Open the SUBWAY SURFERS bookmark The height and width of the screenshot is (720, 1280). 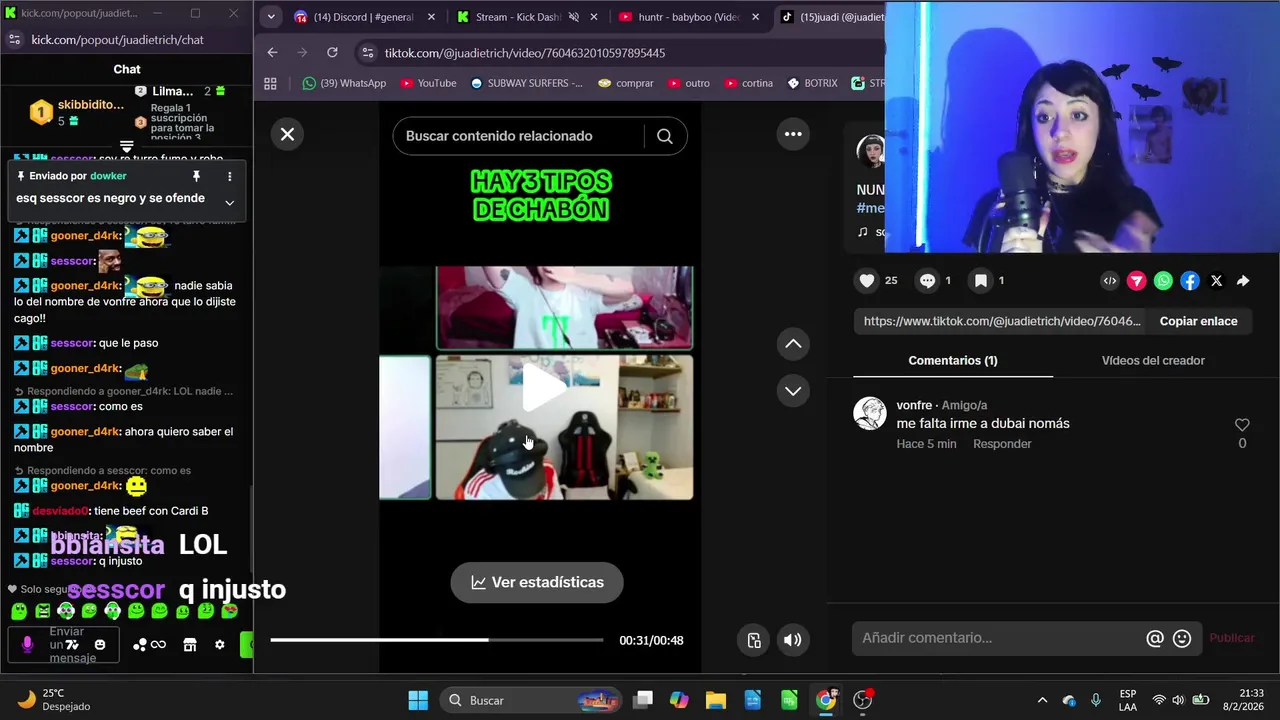(x=526, y=83)
